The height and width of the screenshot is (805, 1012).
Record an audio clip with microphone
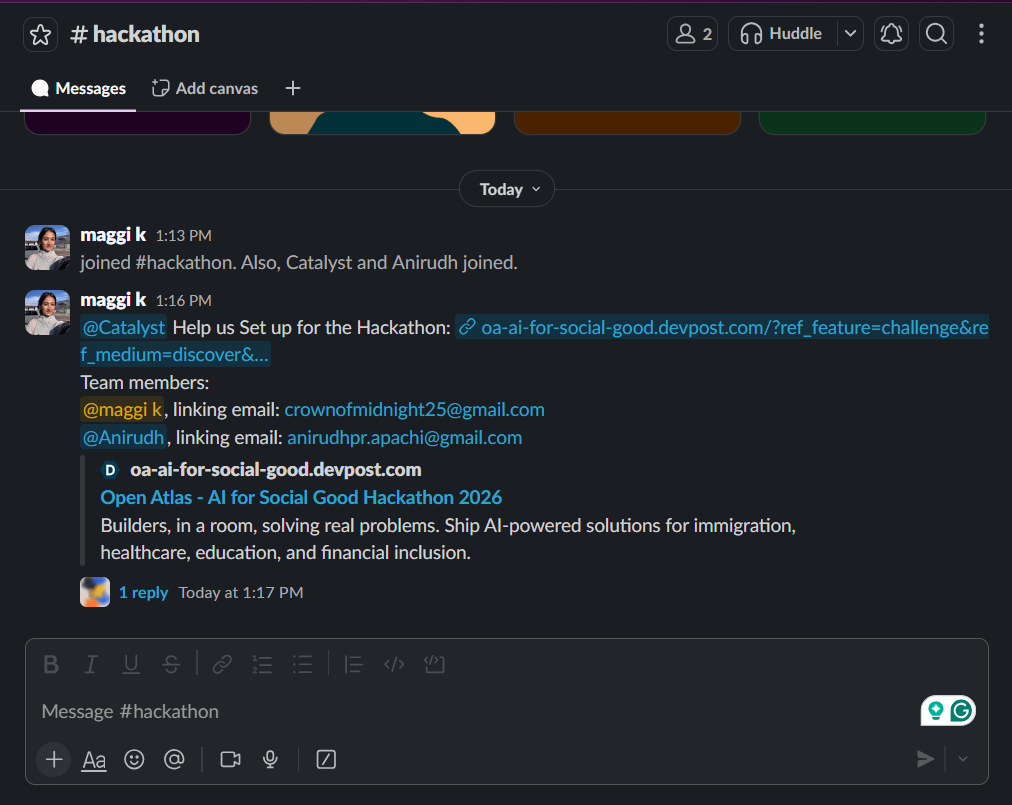click(x=270, y=759)
